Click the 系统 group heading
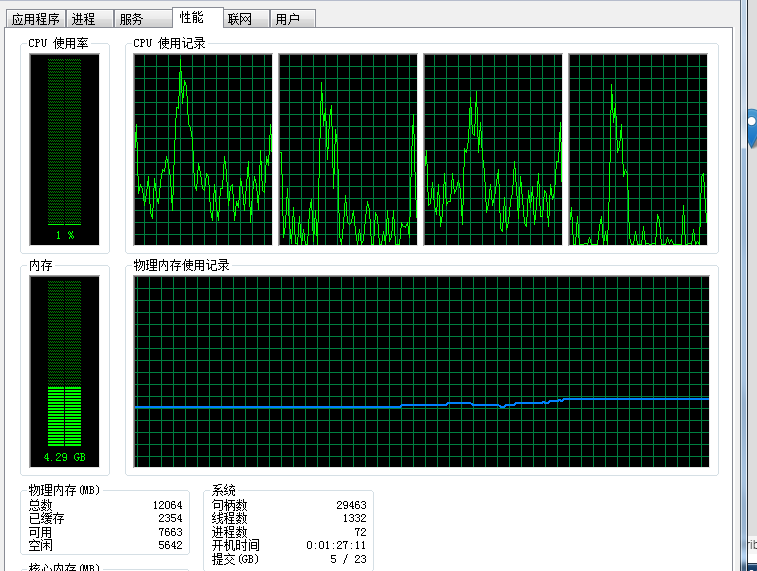This screenshot has width=757, height=571. (224, 490)
